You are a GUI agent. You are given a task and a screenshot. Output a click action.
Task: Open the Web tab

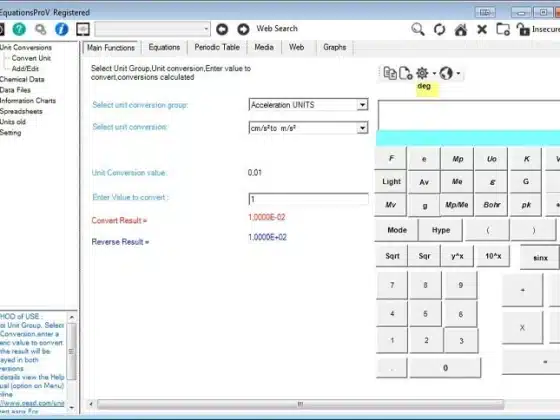[x=296, y=48]
